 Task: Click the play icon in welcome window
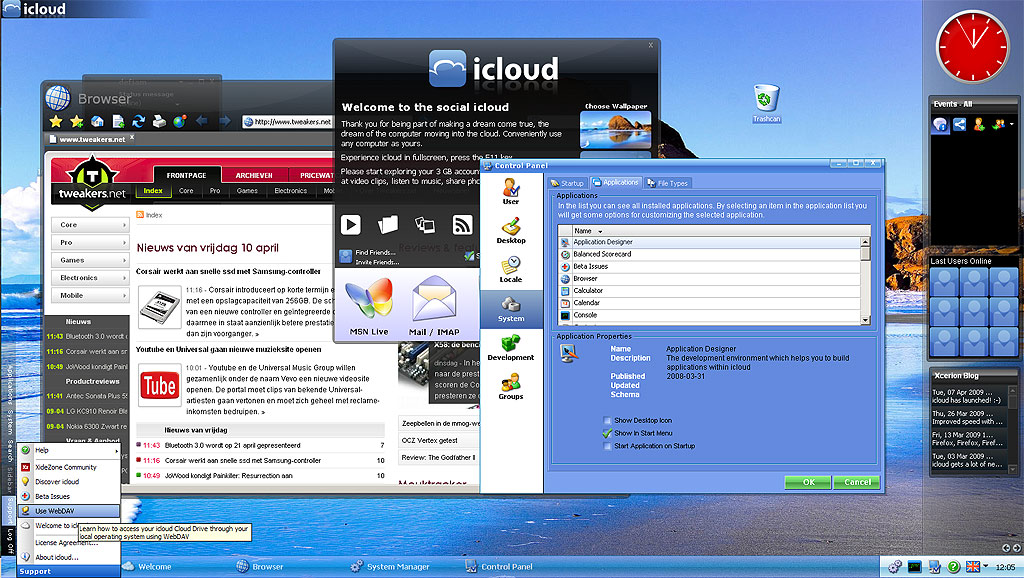(x=351, y=225)
